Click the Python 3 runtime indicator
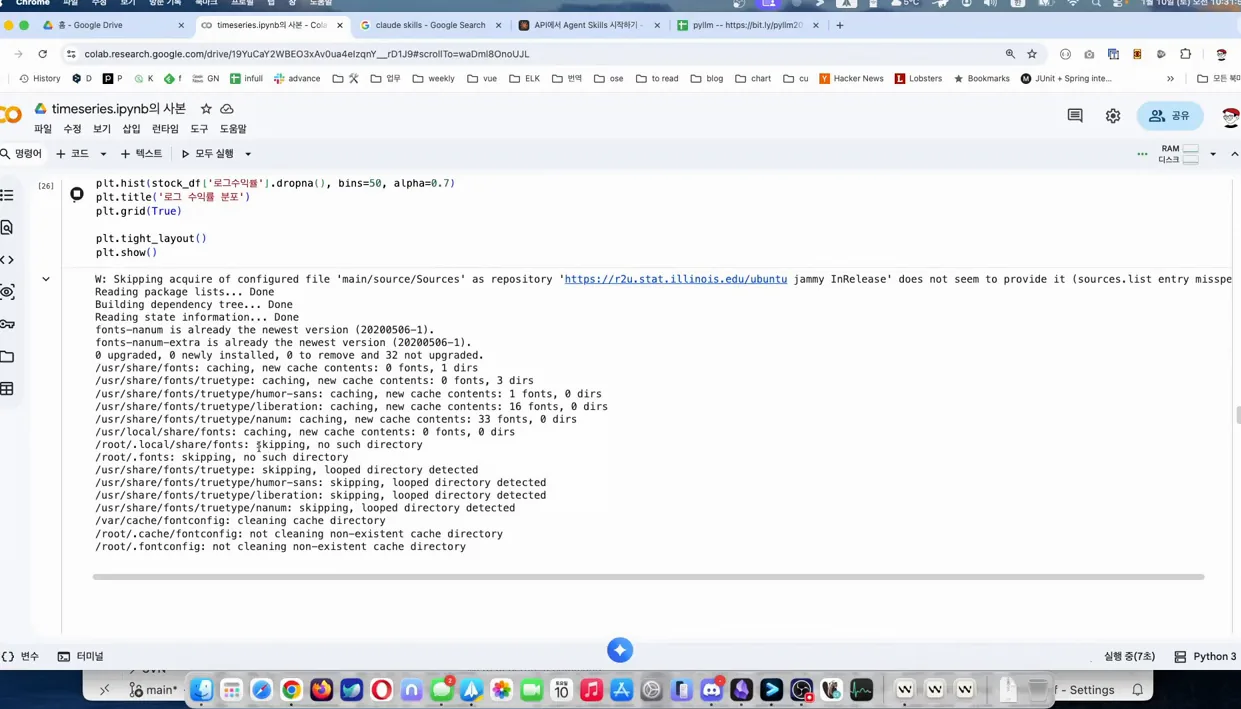The width and height of the screenshot is (1241, 709). 1205,656
